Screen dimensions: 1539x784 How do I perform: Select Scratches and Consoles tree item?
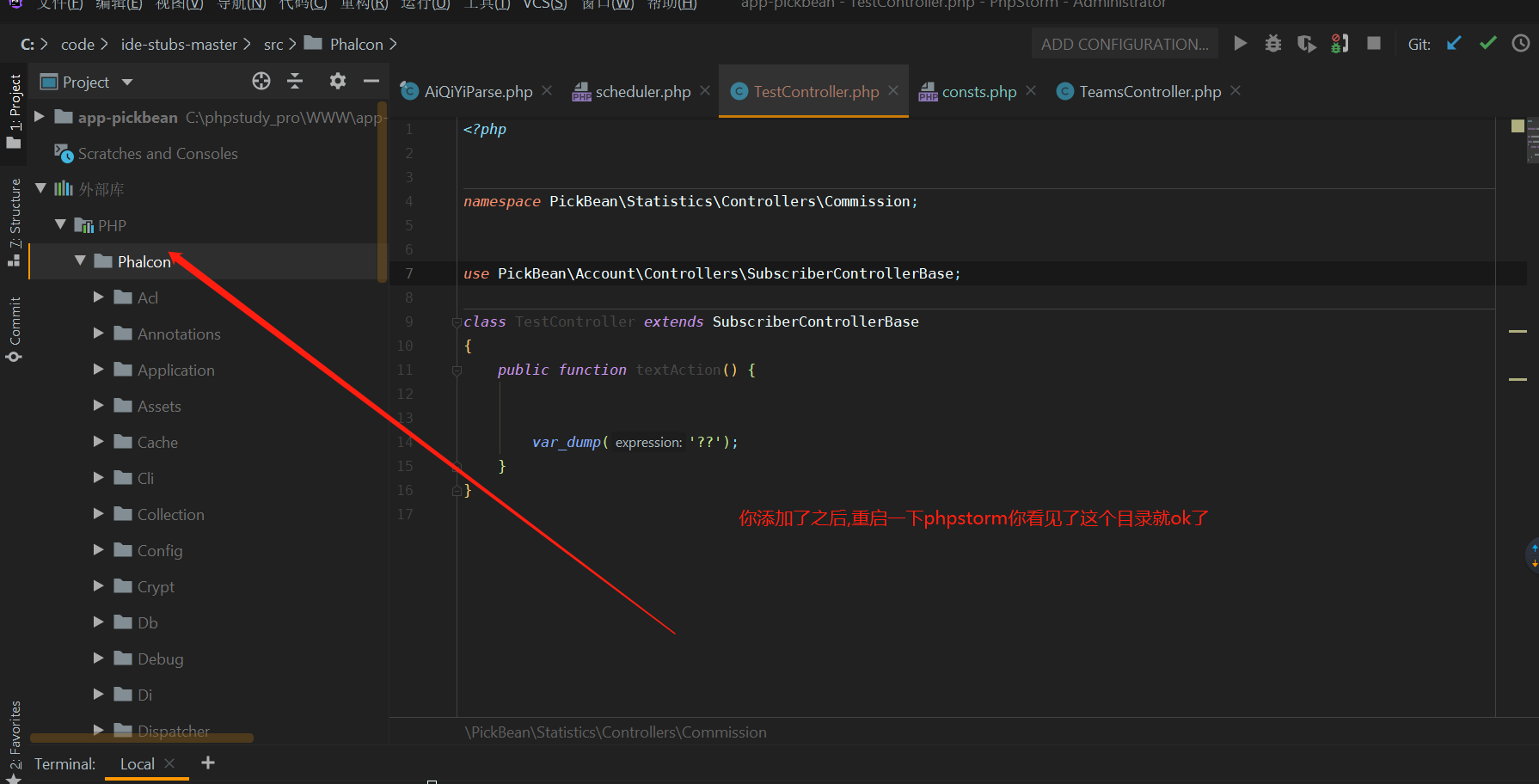click(157, 153)
